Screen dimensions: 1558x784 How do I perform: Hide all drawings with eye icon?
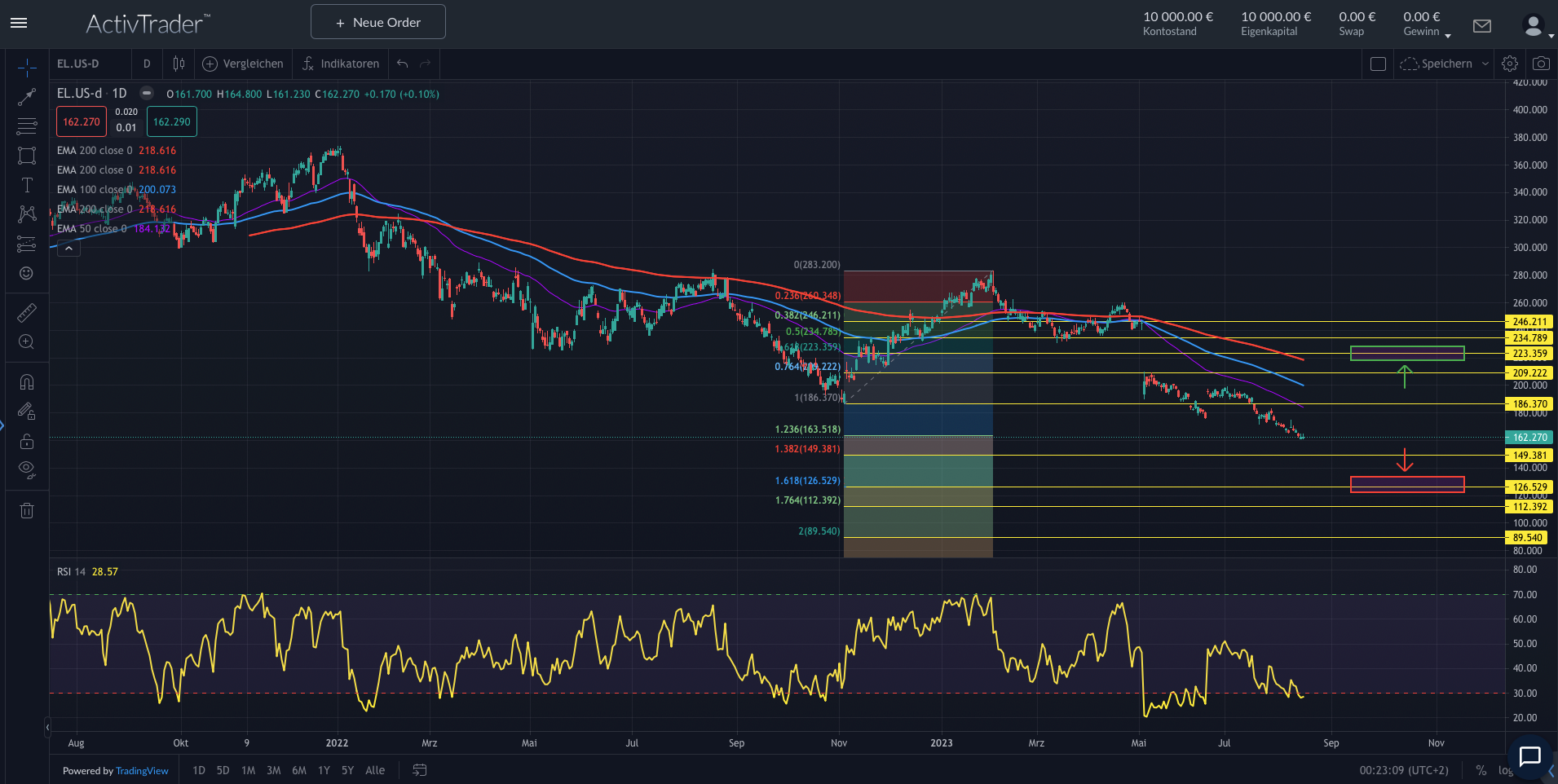pos(27,469)
